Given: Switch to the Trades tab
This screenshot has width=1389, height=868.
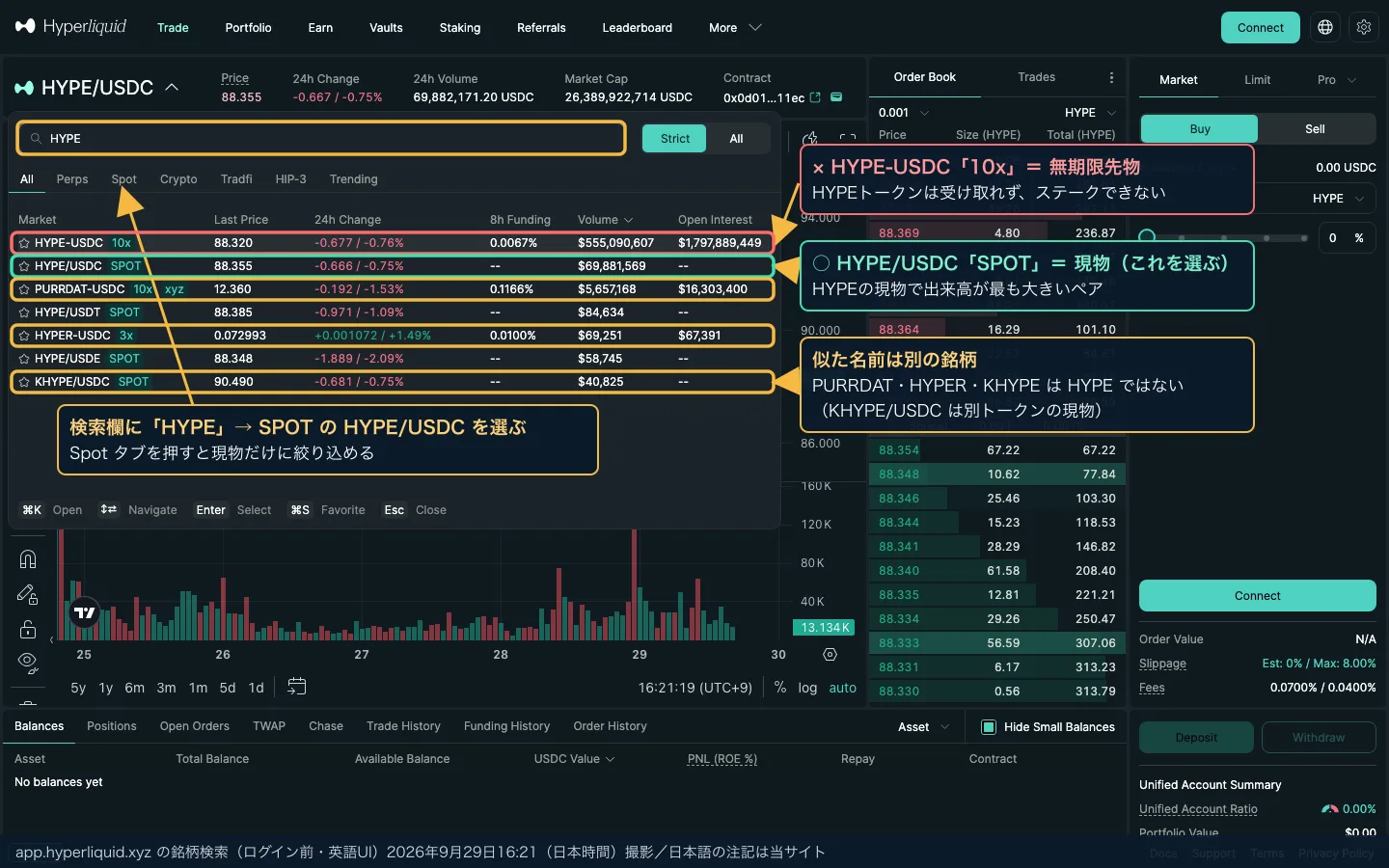Looking at the screenshot, I should [x=1036, y=77].
